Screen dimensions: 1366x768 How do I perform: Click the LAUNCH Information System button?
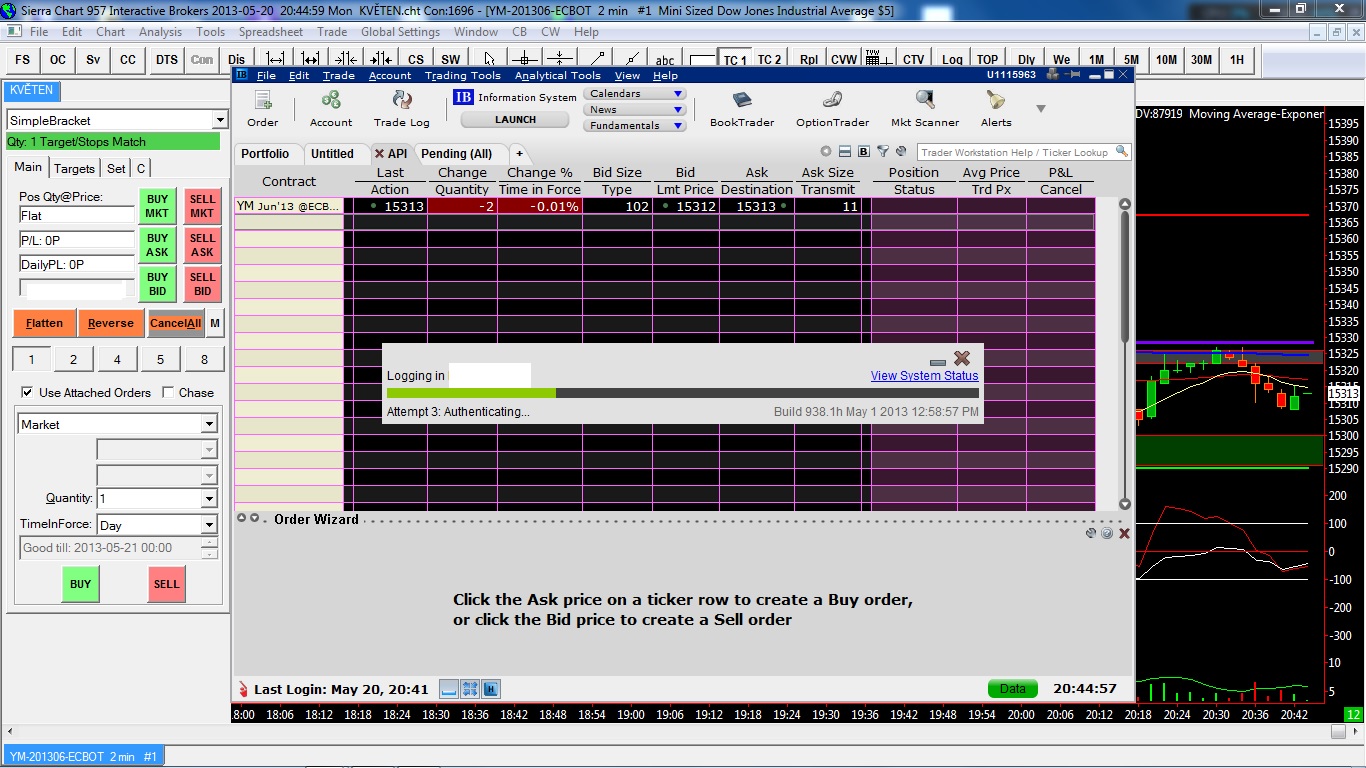tap(516, 119)
